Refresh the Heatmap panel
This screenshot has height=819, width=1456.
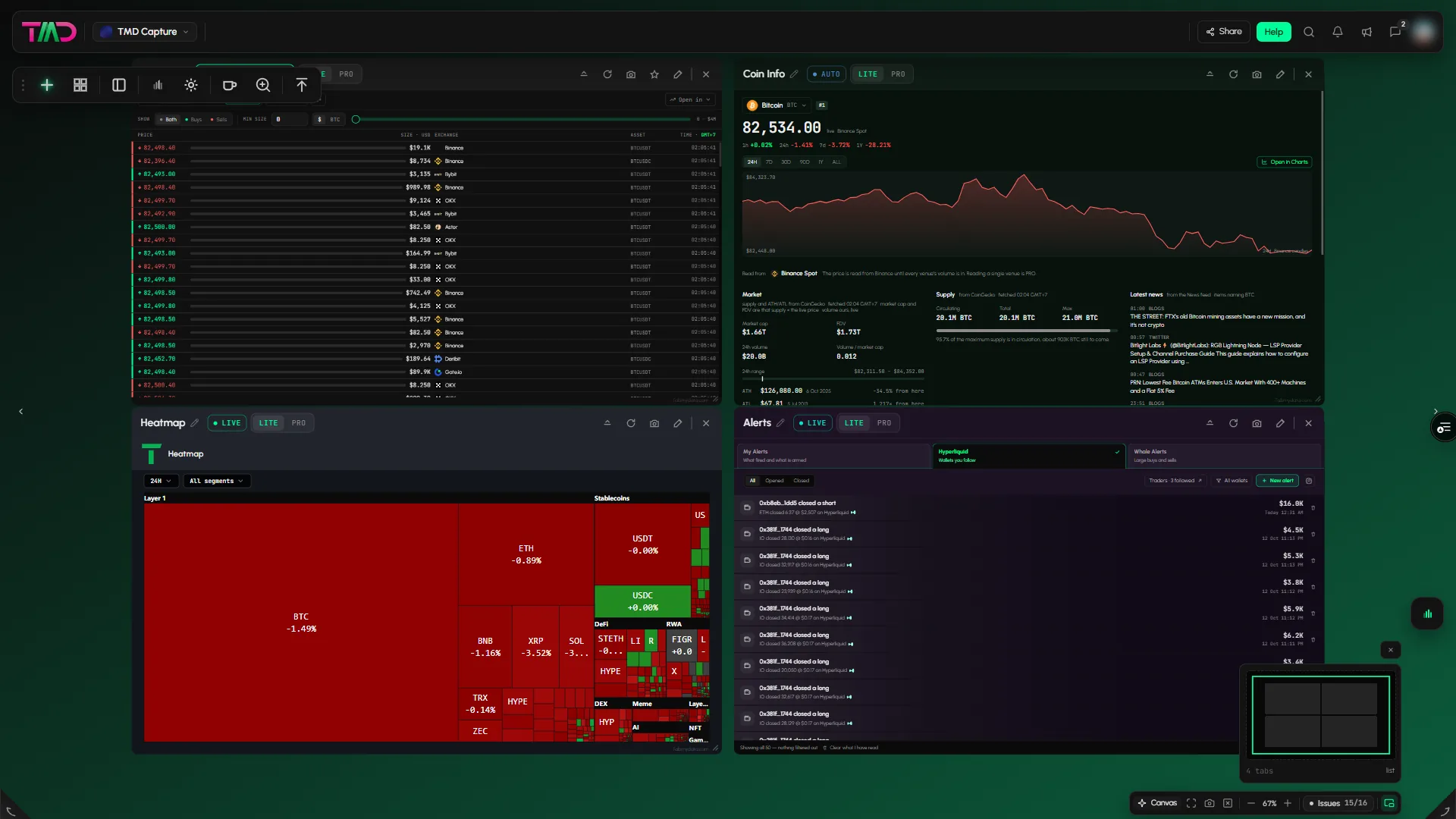coord(631,423)
